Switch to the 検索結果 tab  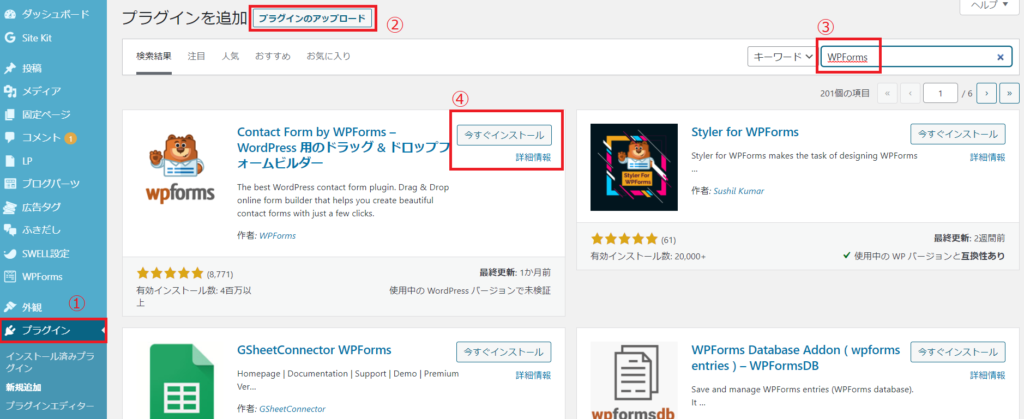coord(154,56)
